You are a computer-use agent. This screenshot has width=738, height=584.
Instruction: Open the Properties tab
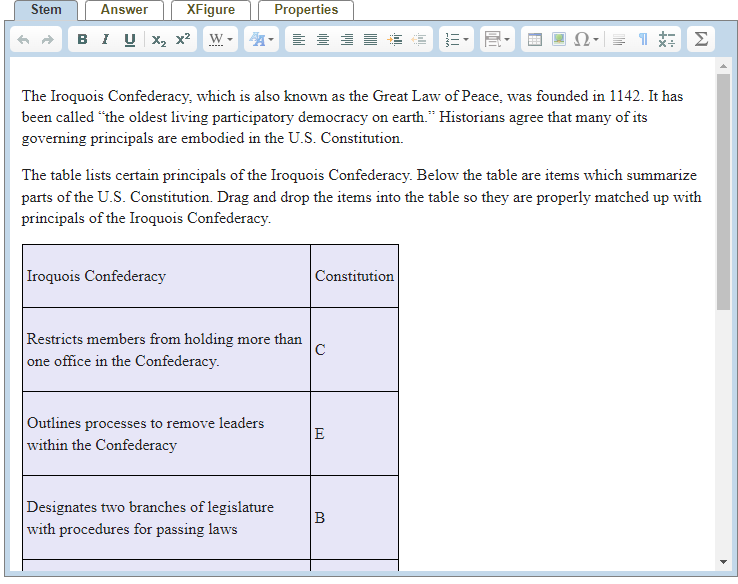coord(306,10)
